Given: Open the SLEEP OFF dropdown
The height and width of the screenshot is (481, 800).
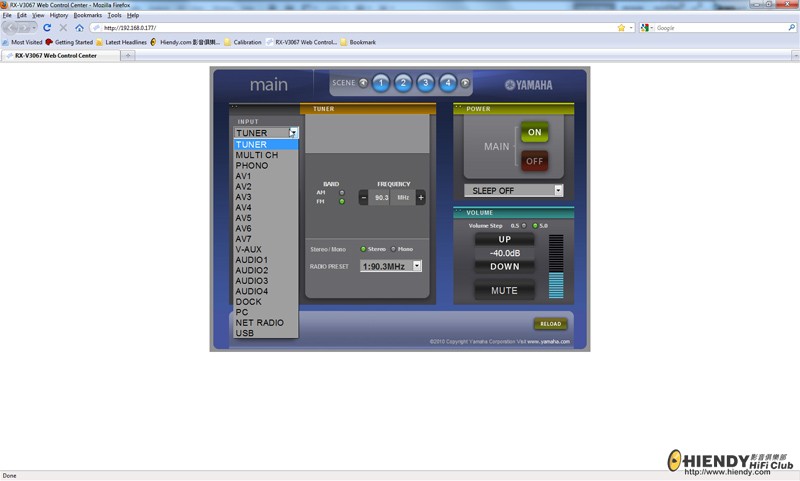Looking at the screenshot, I should pyautogui.click(x=514, y=190).
